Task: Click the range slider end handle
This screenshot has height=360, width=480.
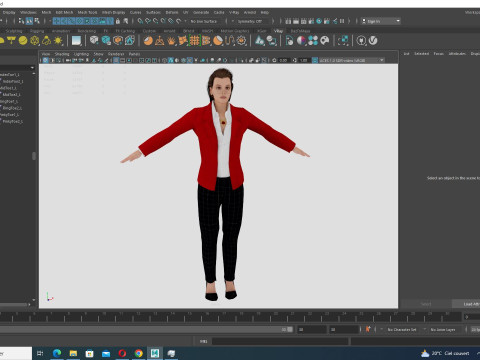Action: pos(290,329)
